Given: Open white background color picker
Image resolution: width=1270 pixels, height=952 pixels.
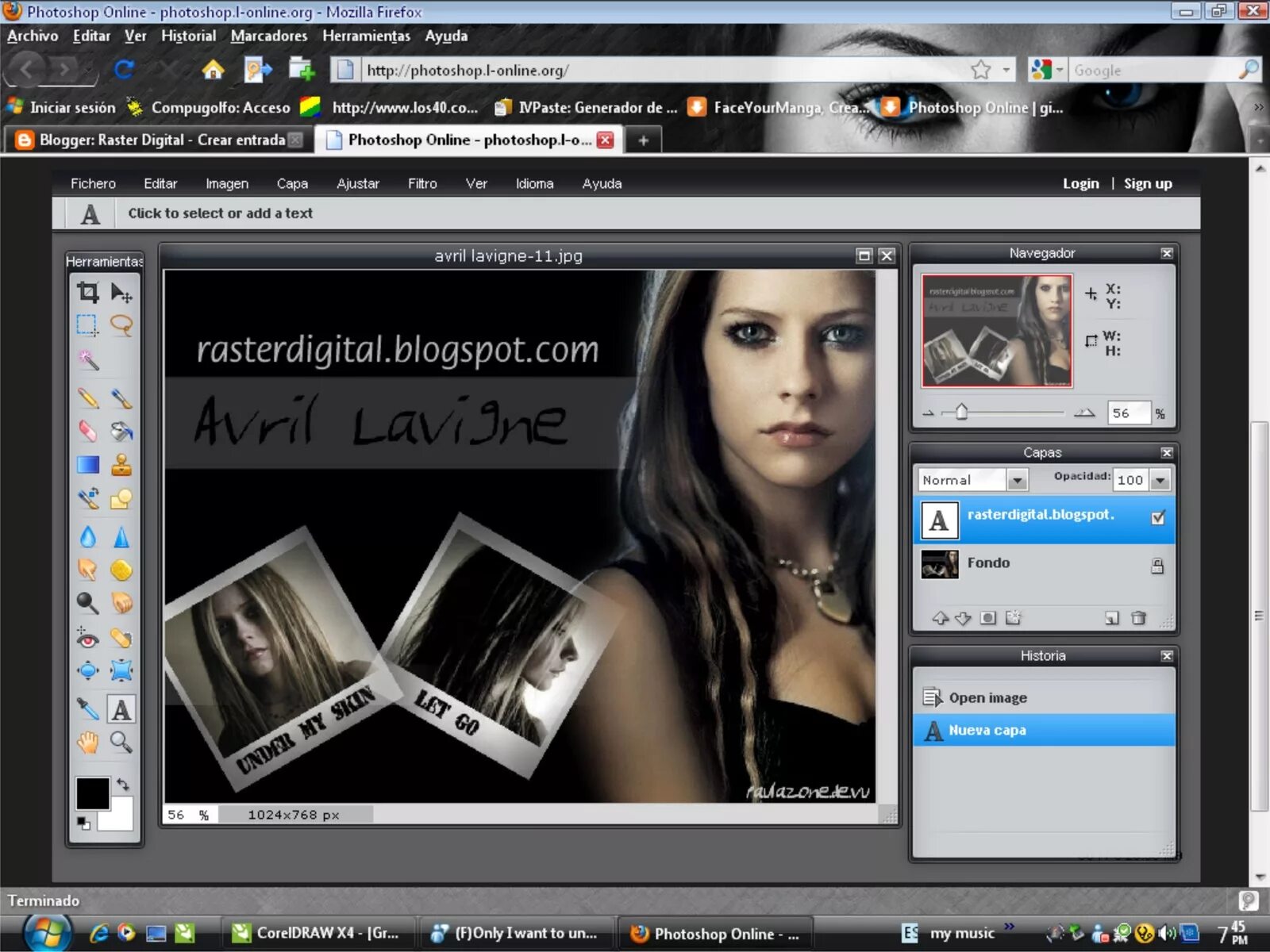Looking at the screenshot, I should pyautogui.click(x=119, y=817).
